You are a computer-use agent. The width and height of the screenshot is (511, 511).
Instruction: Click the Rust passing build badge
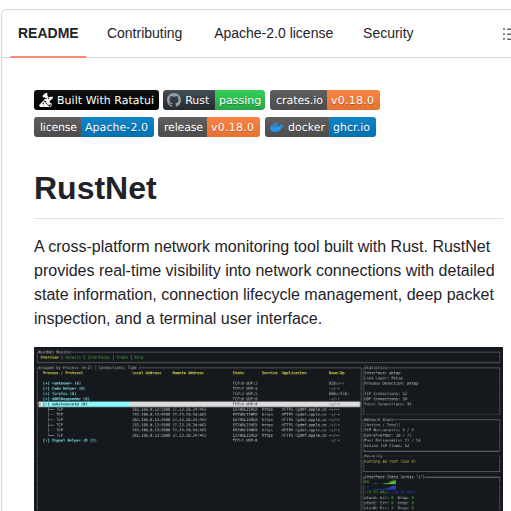(214, 100)
